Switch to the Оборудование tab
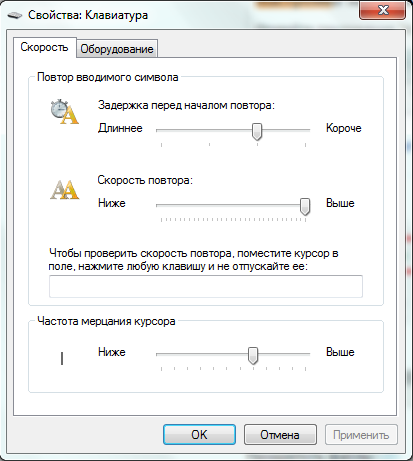The height and width of the screenshot is (461, 413). click(117, 49)
